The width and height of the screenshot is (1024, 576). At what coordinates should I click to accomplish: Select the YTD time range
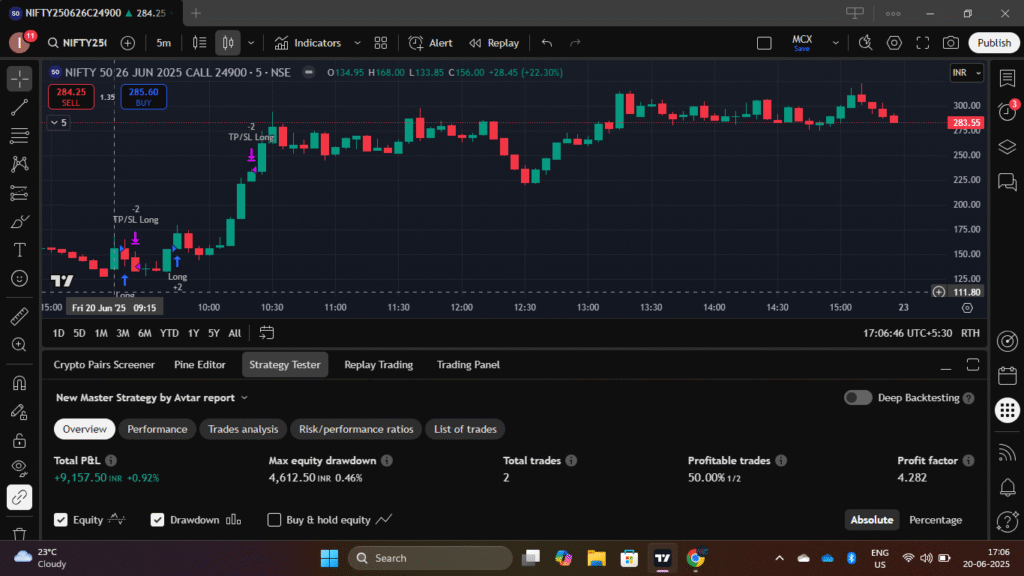169,333
